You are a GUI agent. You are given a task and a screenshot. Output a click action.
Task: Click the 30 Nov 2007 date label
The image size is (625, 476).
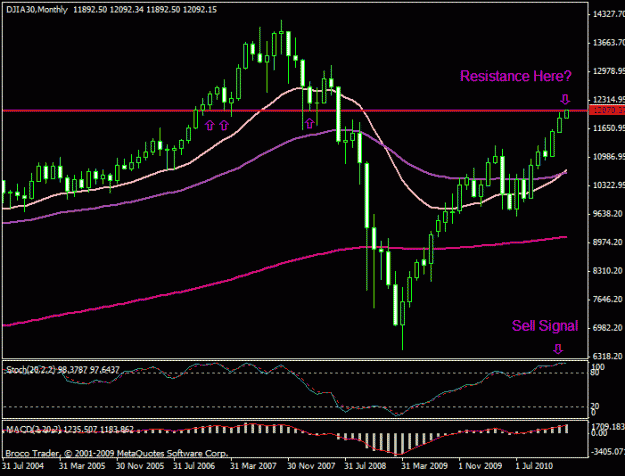click(311, 466)
